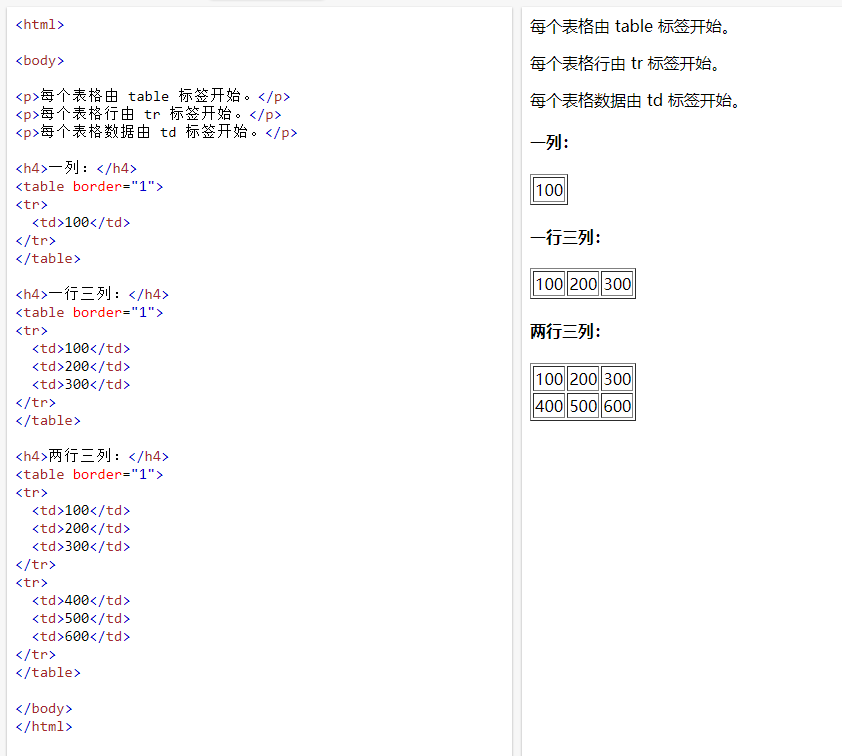Click cell 600 in the 两行三列 table

pyautogui.click(x=616, y=406)
